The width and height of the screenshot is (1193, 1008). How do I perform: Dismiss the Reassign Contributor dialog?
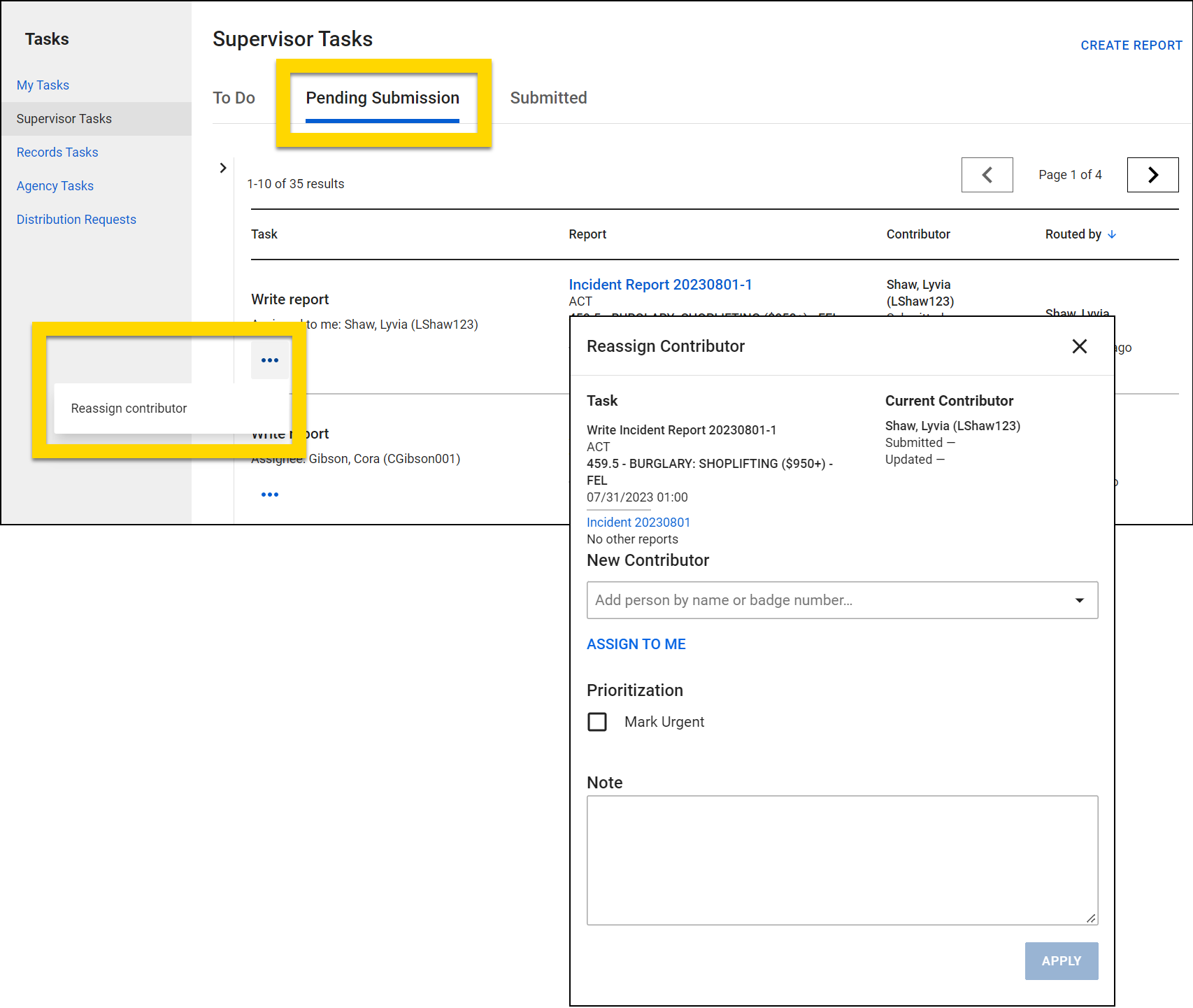coord(1079,346)
